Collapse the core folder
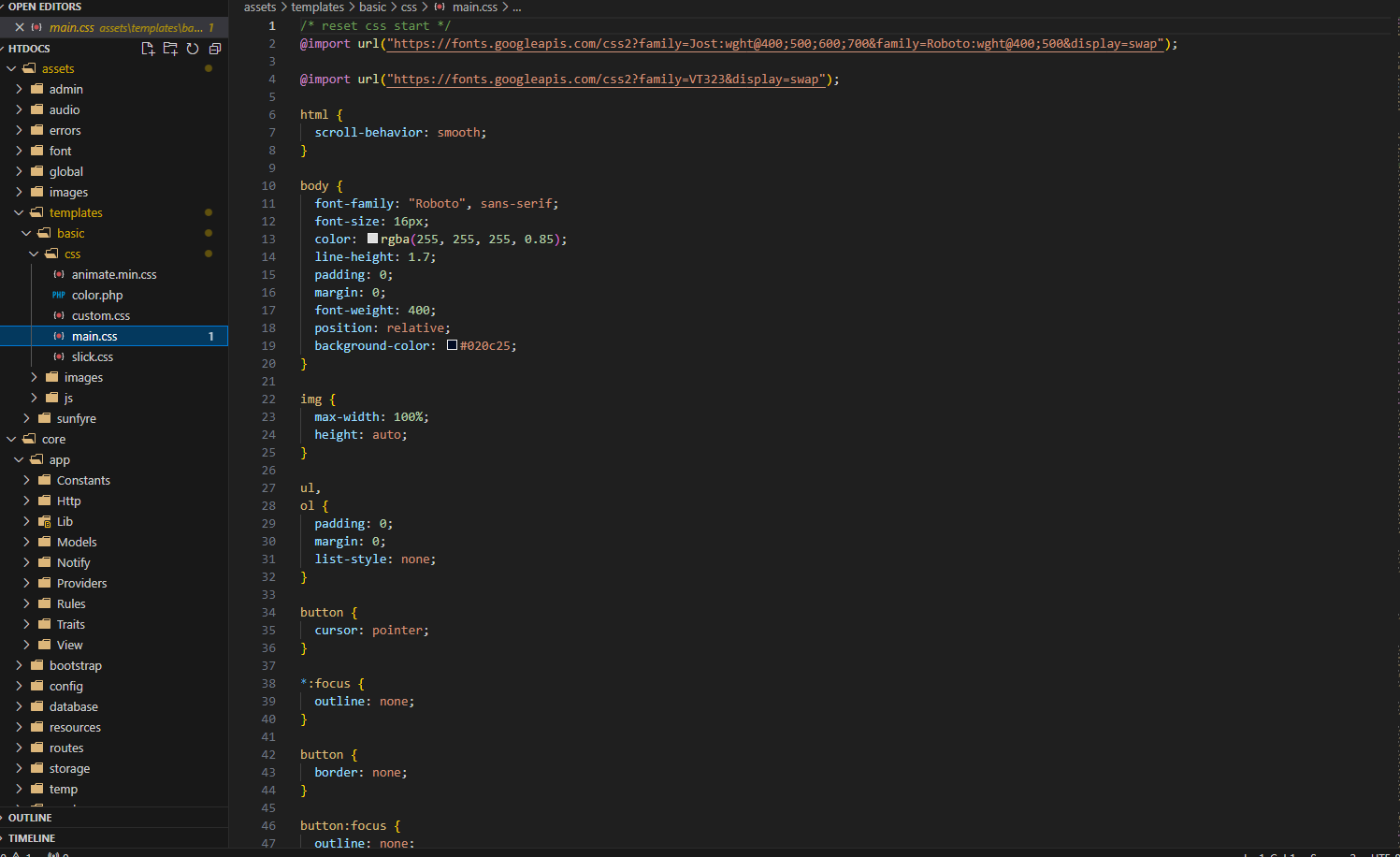Image resolution: width=1400 pixels, height=857 pixels. [114, 439]
